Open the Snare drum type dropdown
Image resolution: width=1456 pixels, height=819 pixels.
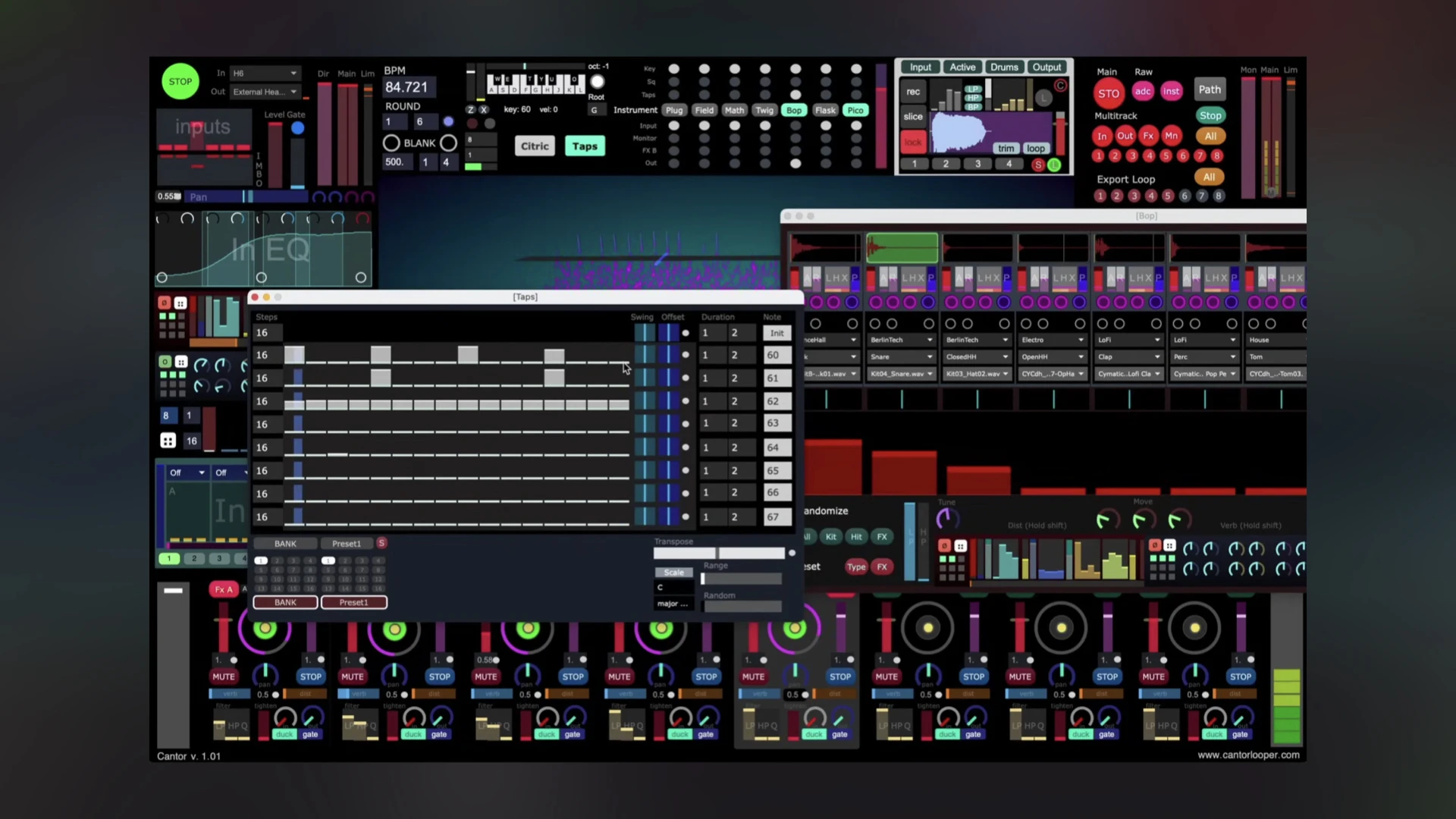click(x=901, y=357)
